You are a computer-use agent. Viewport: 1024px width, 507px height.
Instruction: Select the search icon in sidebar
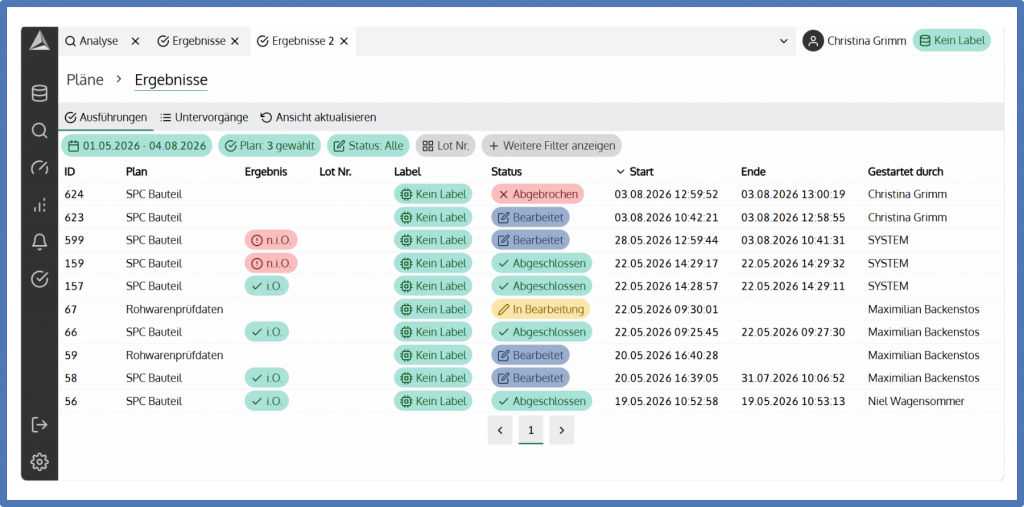tap(39, 131)
